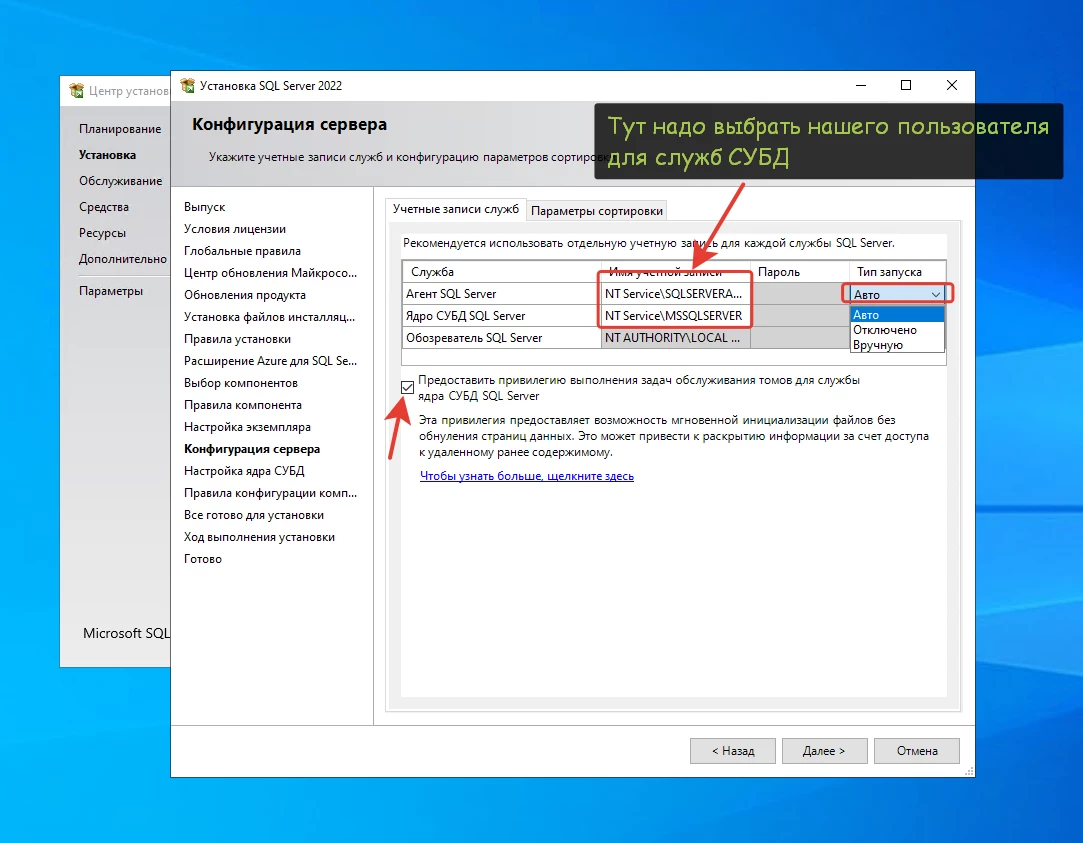The image size is (1083, 843).
Task: Click account name cell for 'Ядро СУБД SQL Server'
Action: coord(675,316)
